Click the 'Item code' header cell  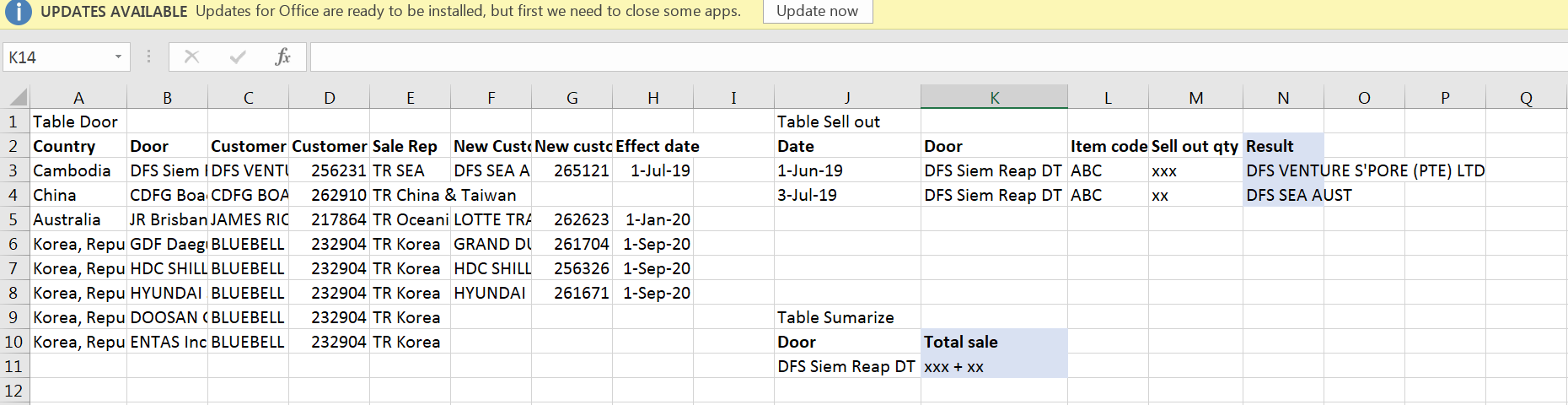(1108, 146)
